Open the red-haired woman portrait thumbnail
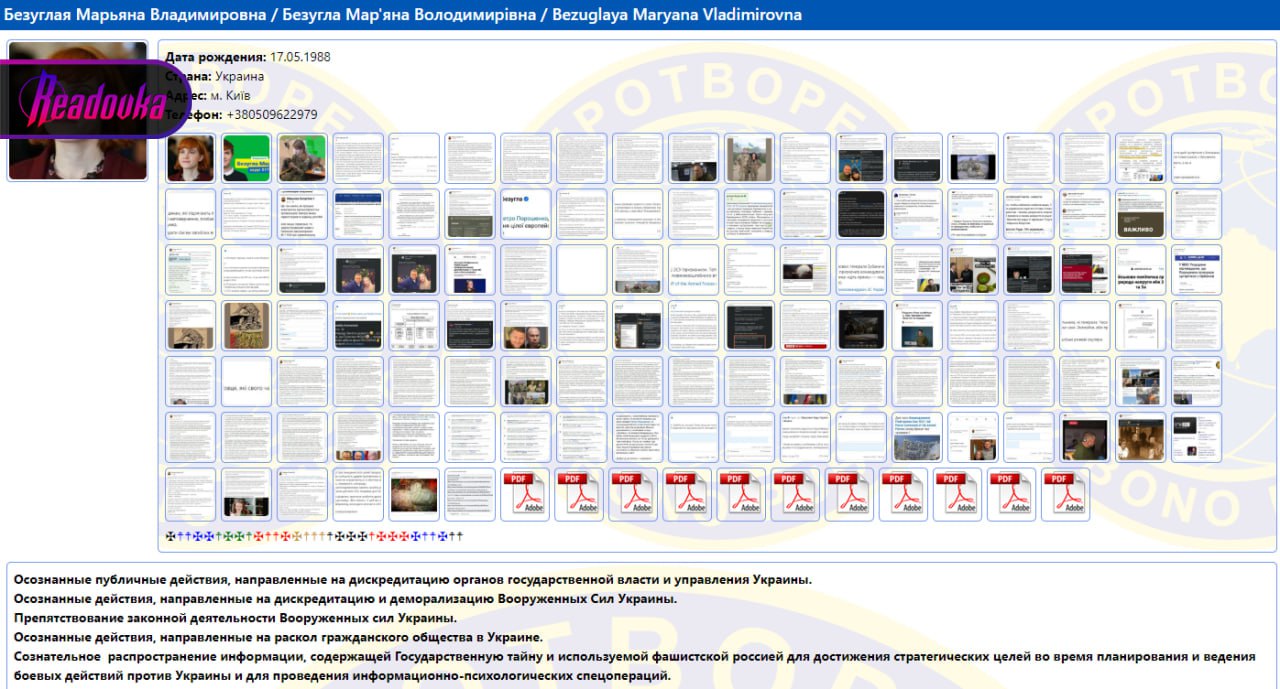Viewport: 1280px width, 689px height. pos(190,158)
